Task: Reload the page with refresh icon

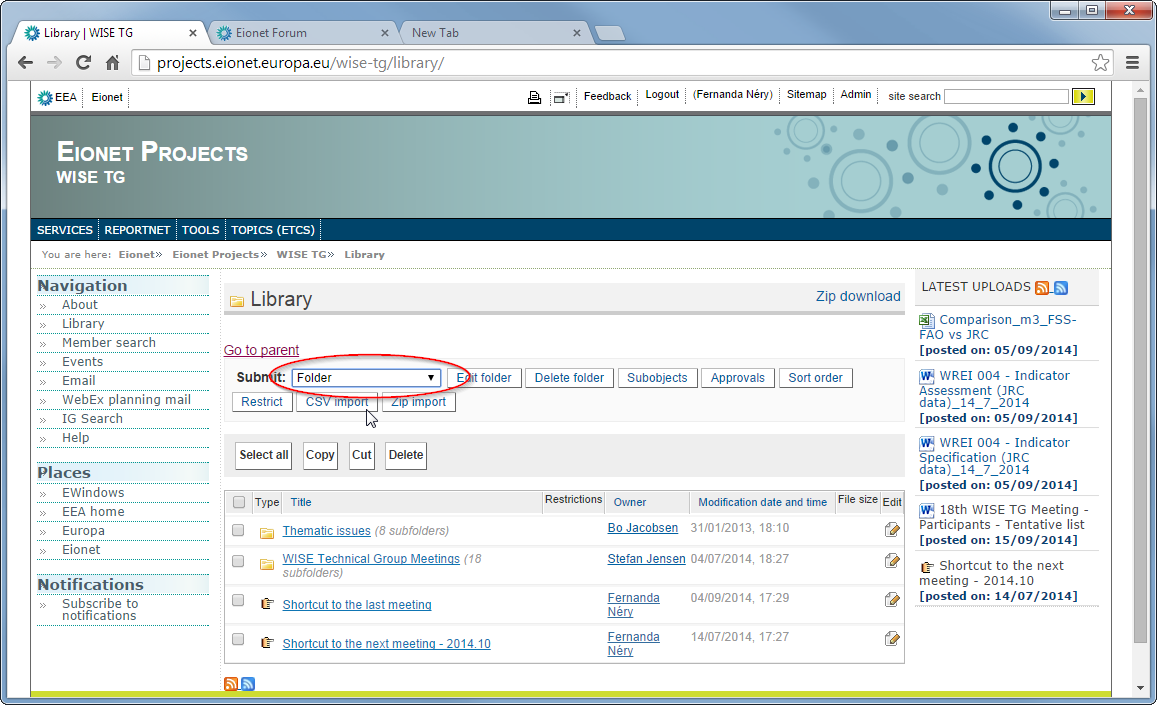Action: [x=83, y=63]
